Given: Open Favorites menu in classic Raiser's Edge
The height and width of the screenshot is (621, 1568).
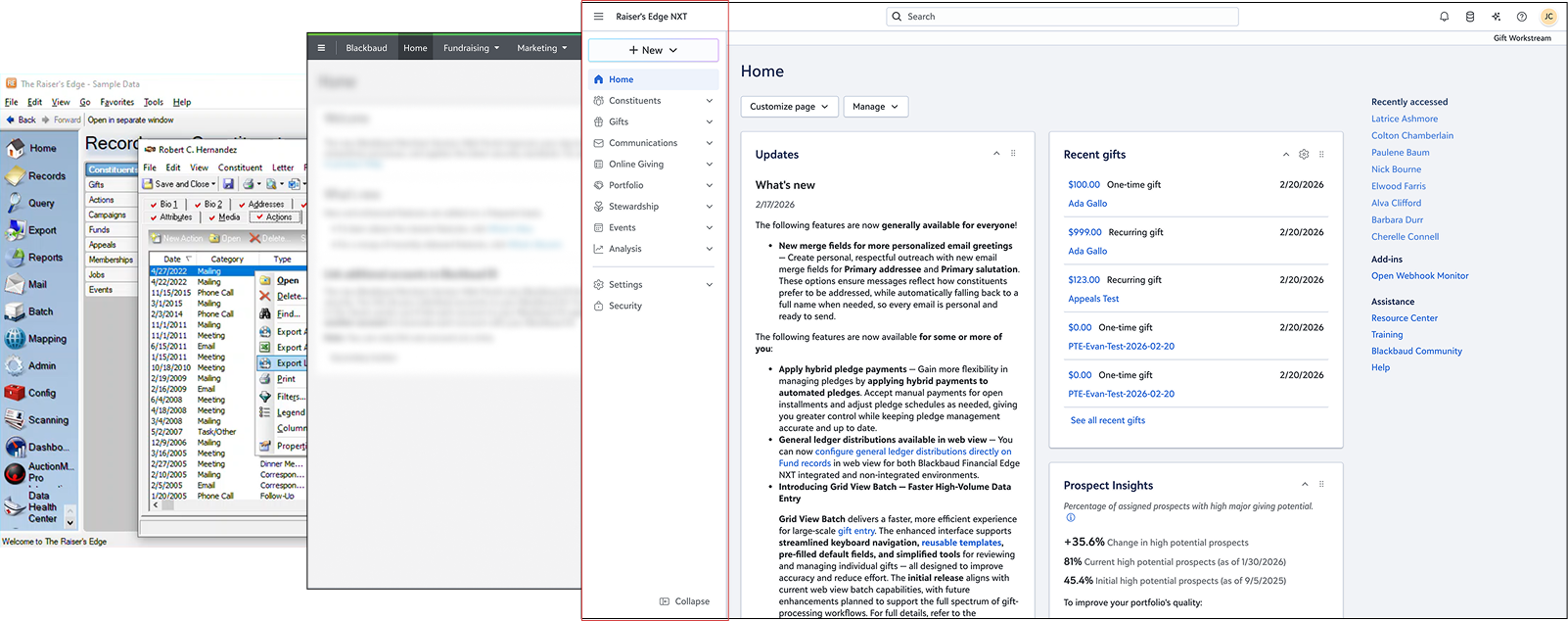Looking at the screenshot, I should [116, 102].
